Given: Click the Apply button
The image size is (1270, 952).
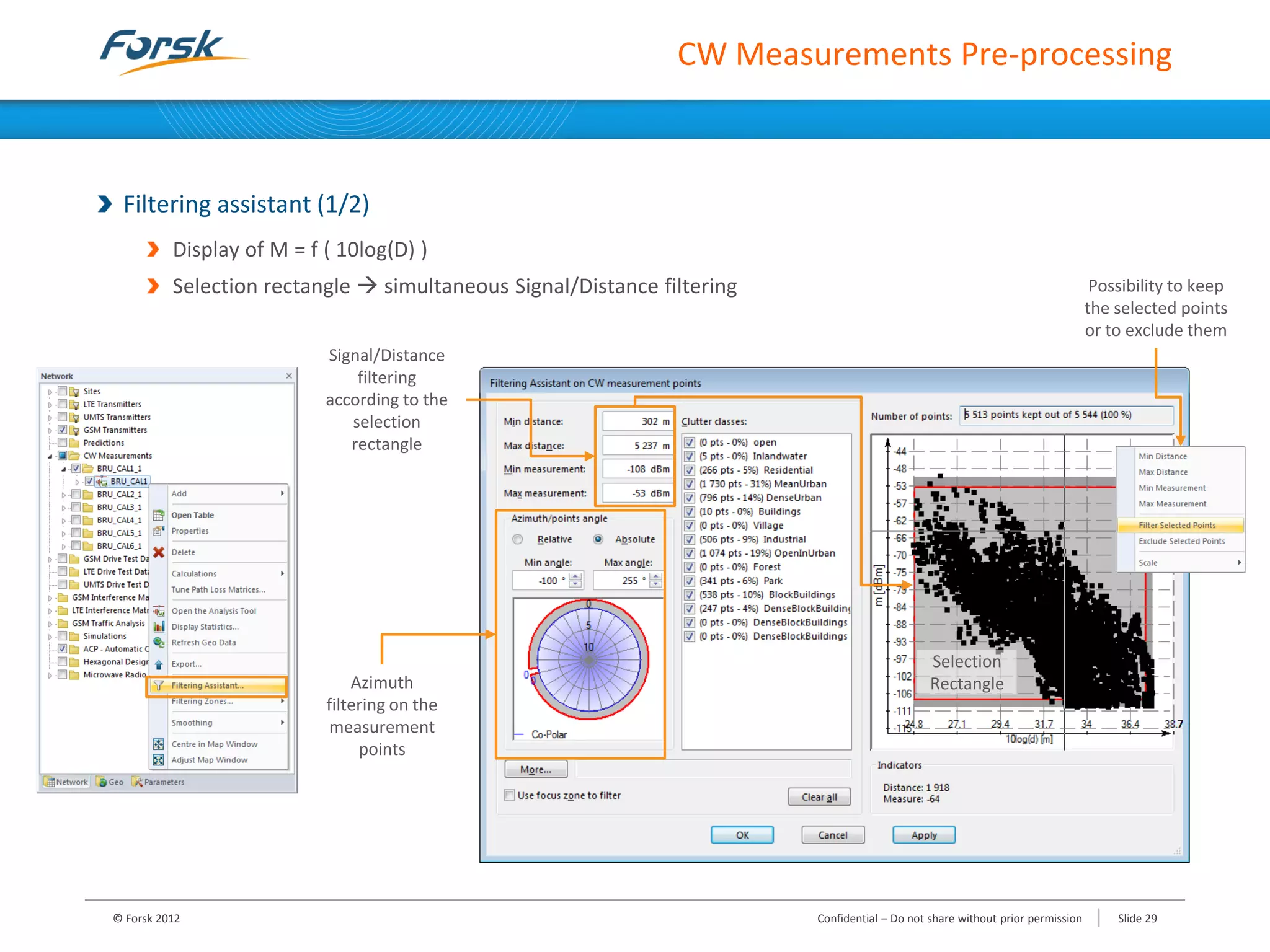Looking at the screenshot, I should (924, 835).
